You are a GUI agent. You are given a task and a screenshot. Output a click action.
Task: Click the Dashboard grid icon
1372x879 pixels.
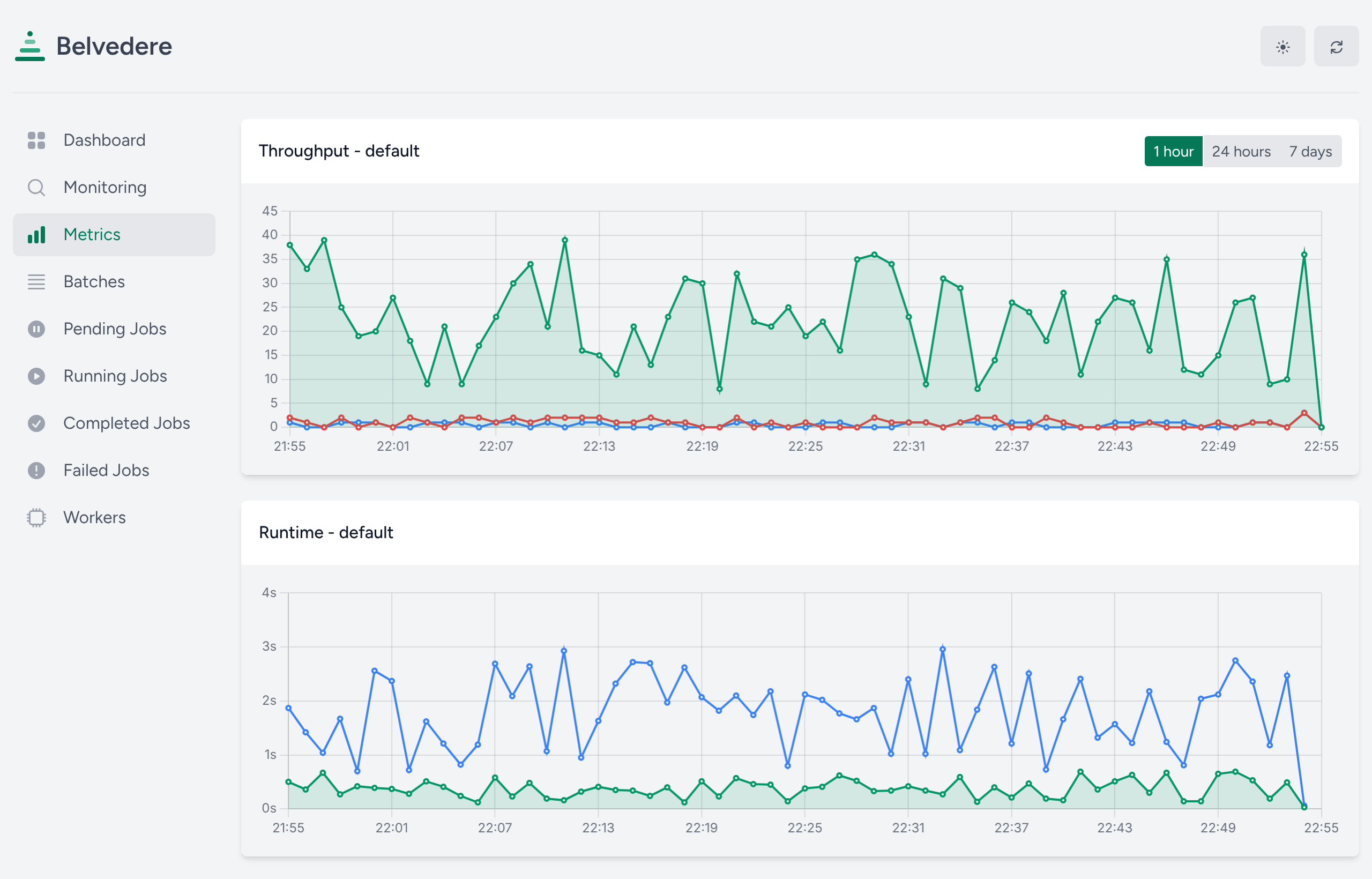coord(36,140)
